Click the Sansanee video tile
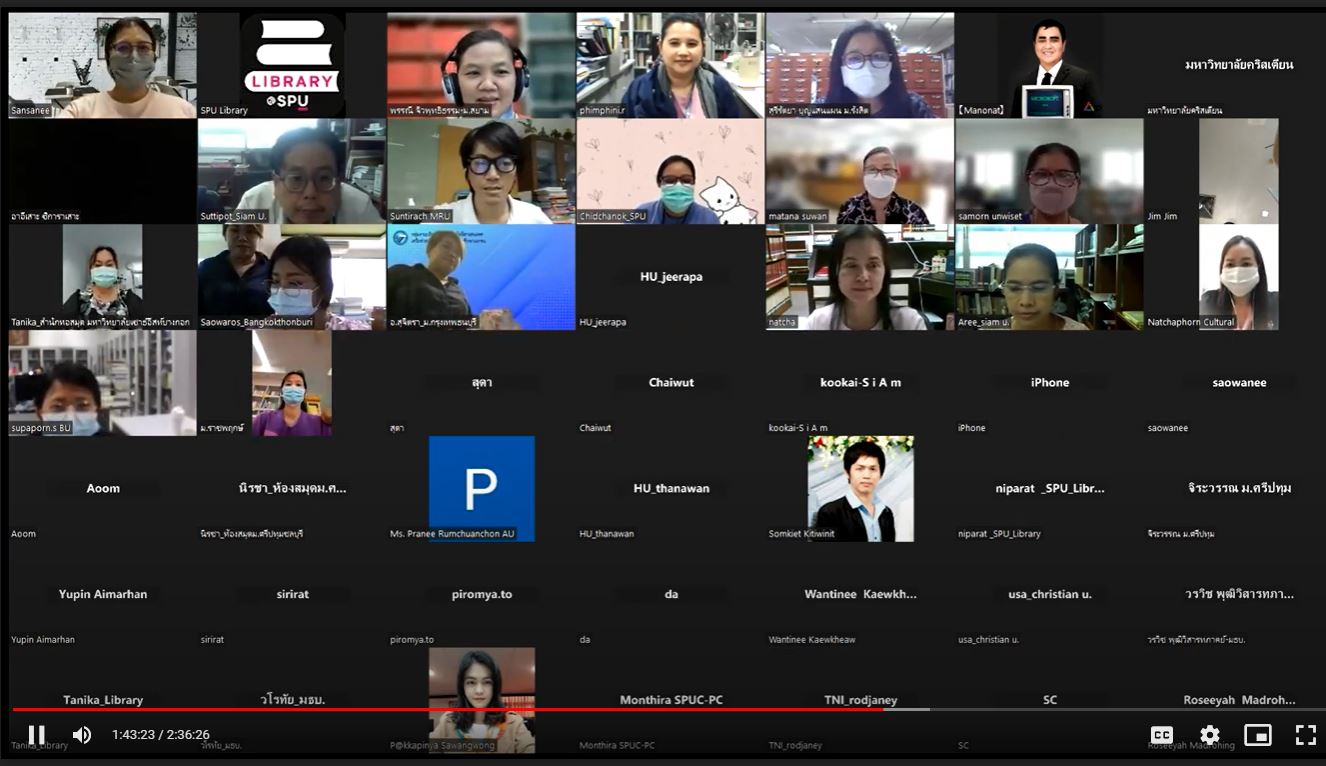This screenshot has width=1326, height=766. click(102, 64)
